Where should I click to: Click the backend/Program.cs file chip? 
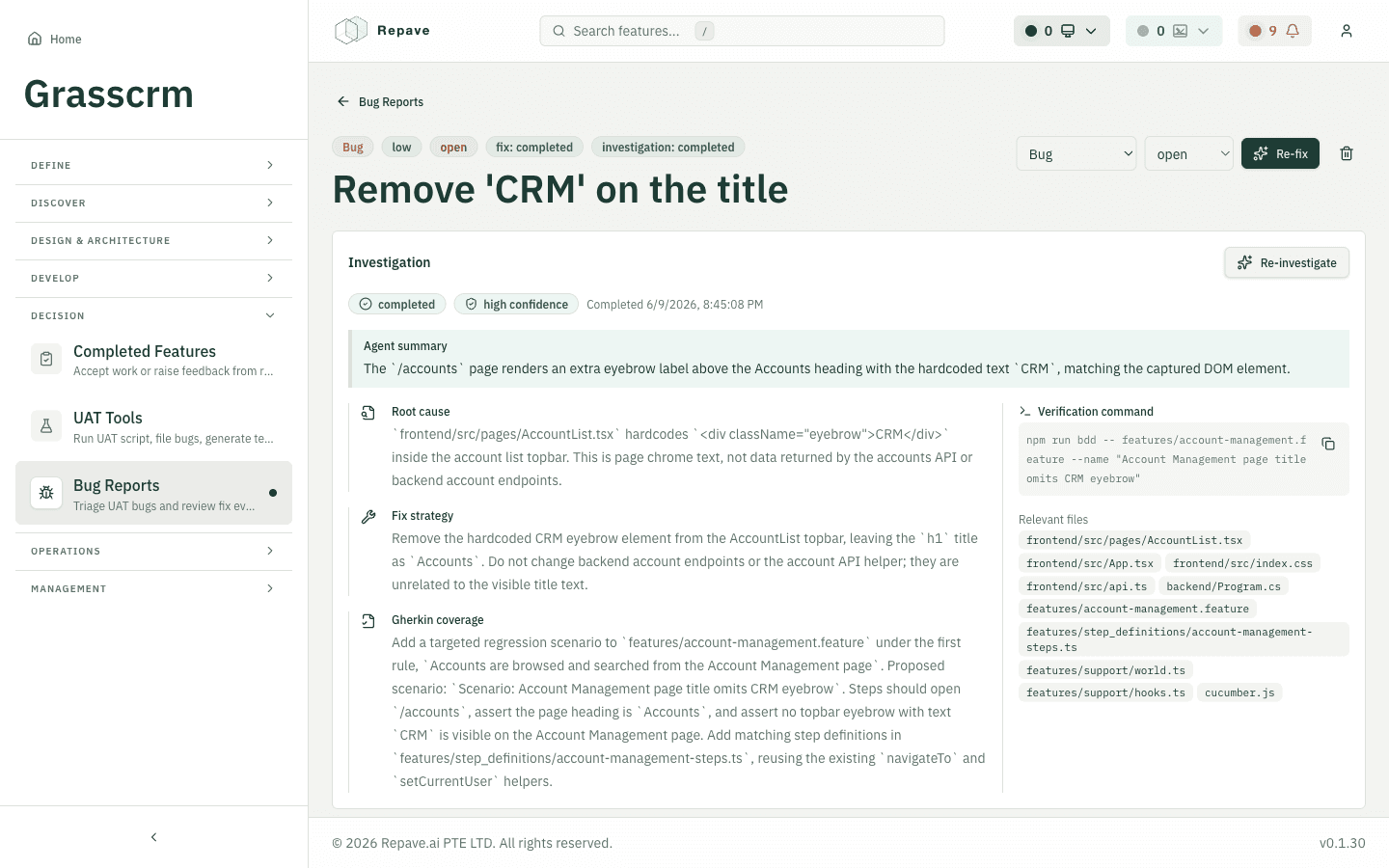[x=1224, y=586]
